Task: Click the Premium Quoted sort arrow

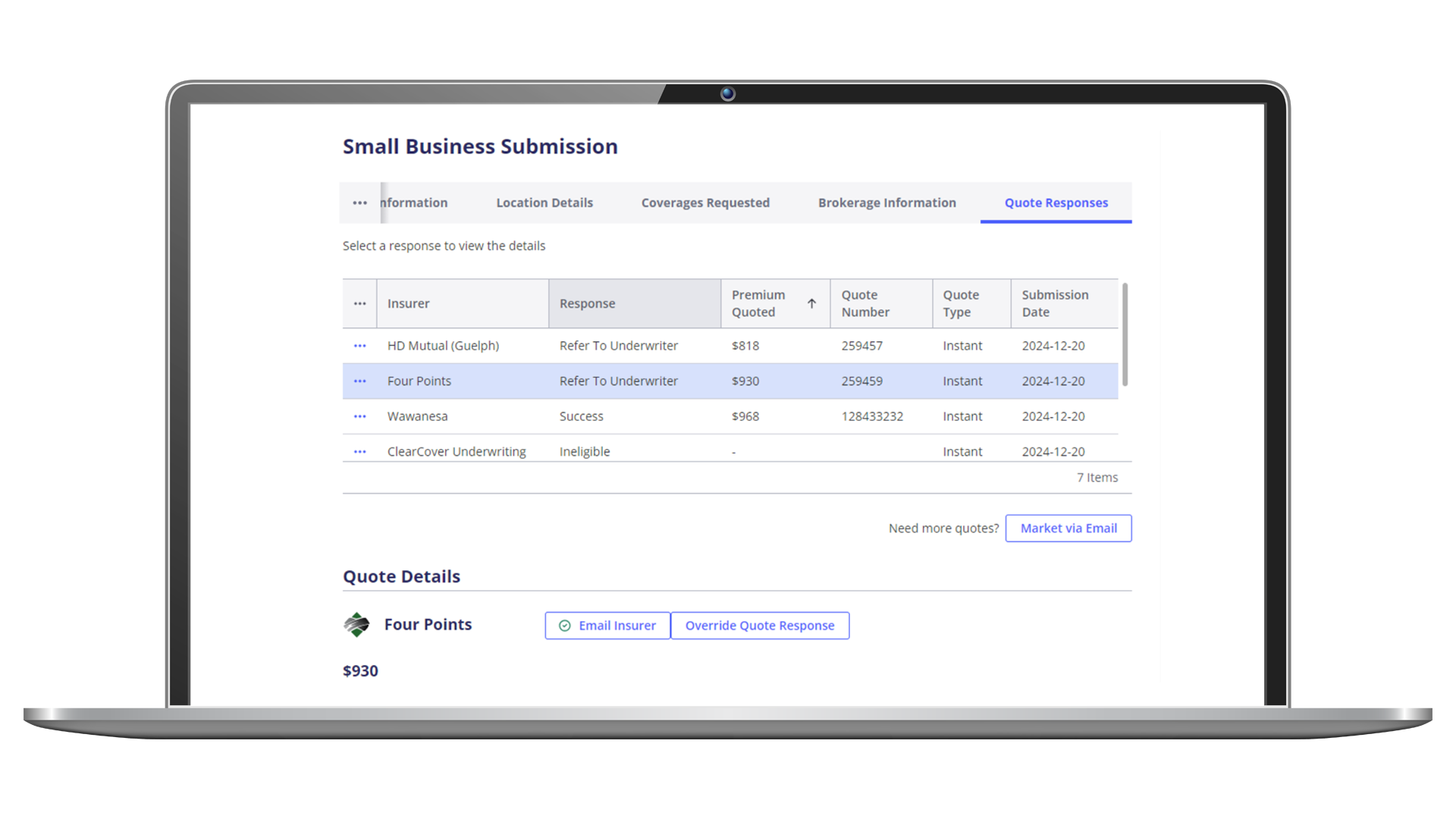Action: tap(811, 304)
